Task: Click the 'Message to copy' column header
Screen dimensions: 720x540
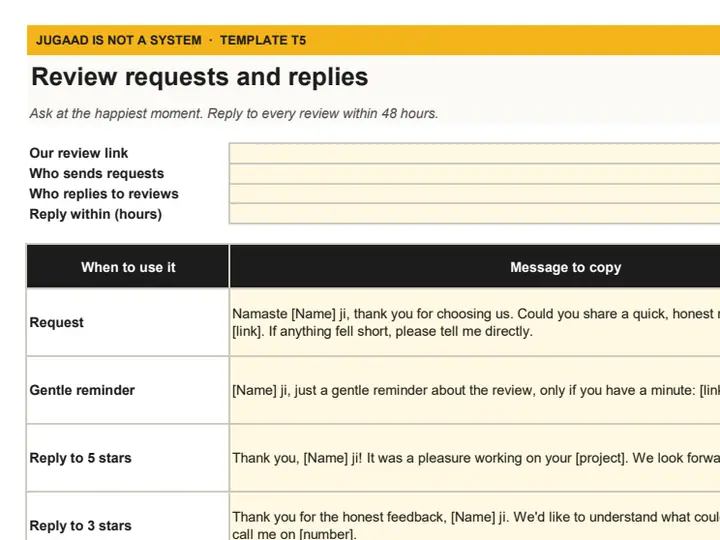Action: pos(475,267)
